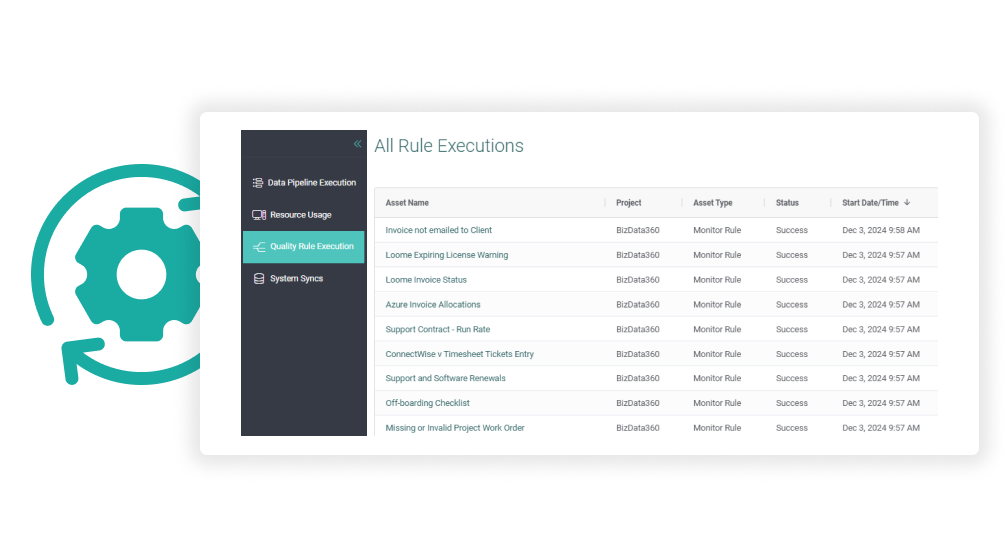Click the Start Date/Time column header
The width and height of the screenshot is (1005, 559).
[x=870, y=203]
